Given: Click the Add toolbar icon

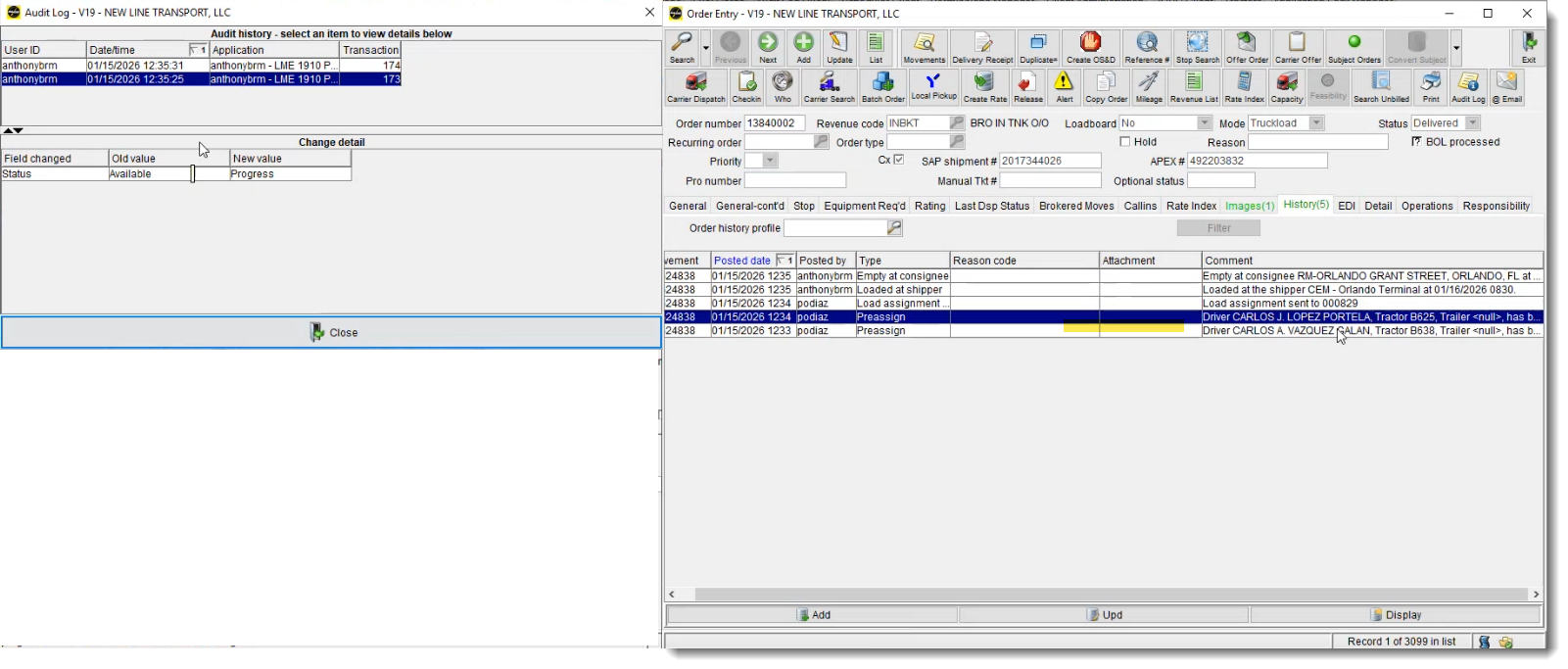Looking at the screenshot, I should [x=803, y=47].
